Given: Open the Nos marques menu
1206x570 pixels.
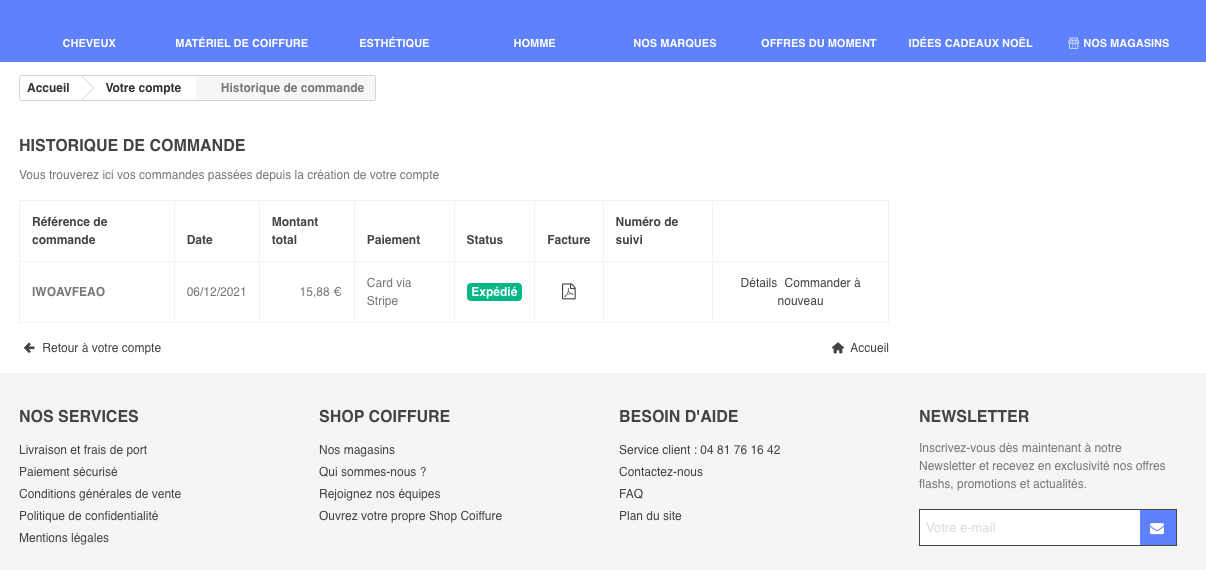Looking at the screenshot, I should (675, 43).
